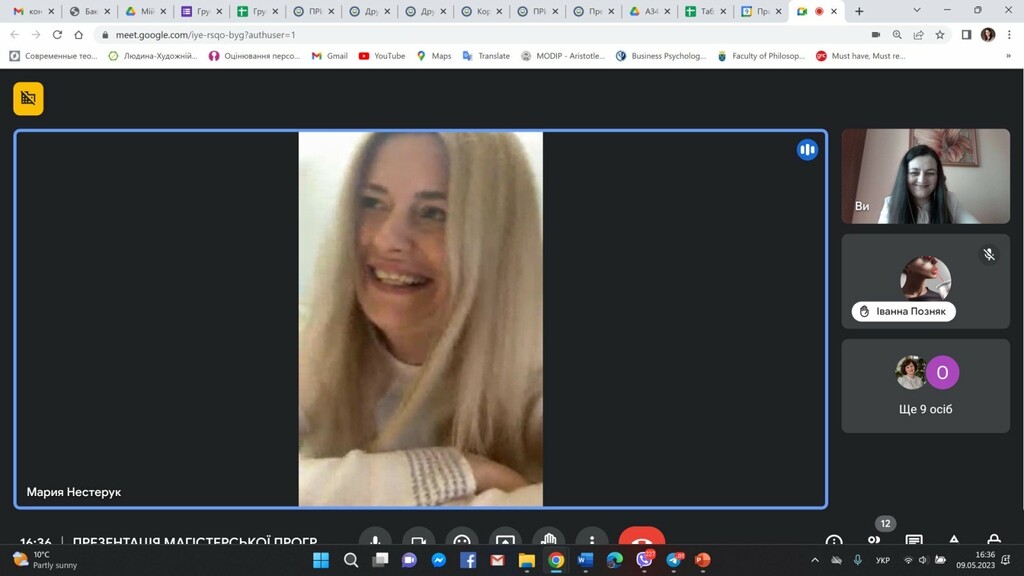Open the YouTube bookmark

pyautogui.click(x=381, y=56)
